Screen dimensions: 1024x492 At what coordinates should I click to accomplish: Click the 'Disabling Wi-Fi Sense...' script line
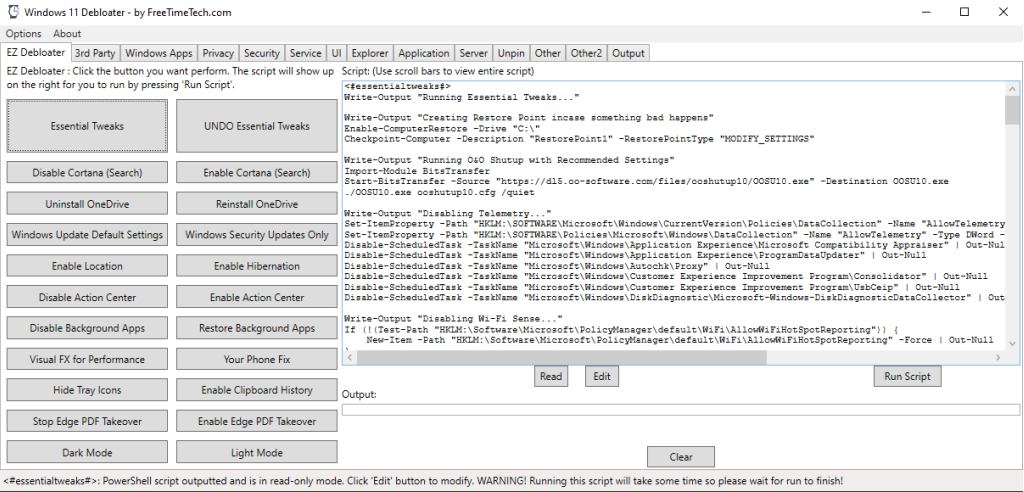pos(453,319)
